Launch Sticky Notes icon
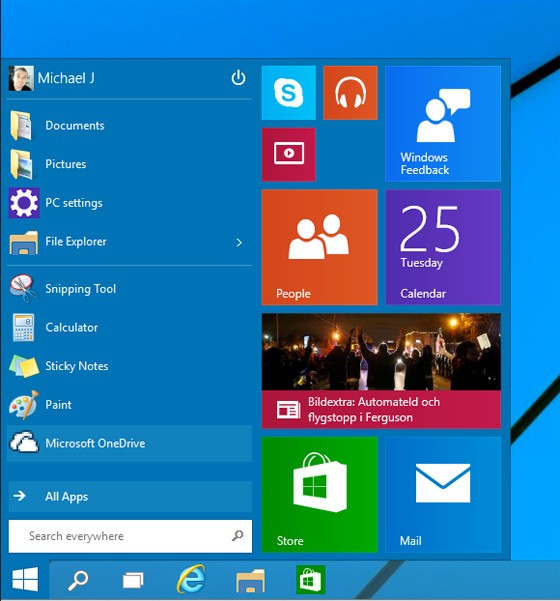The width and height of the screenshot is (560, 601). [24, 366]
